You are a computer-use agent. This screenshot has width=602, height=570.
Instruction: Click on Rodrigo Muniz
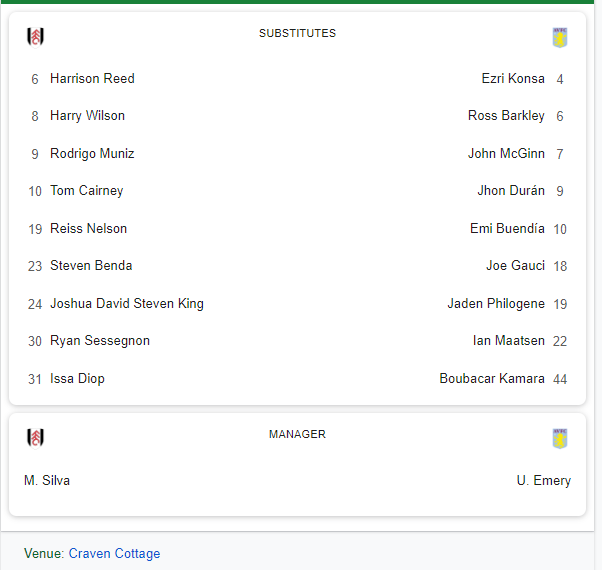(x=92, y=154)
